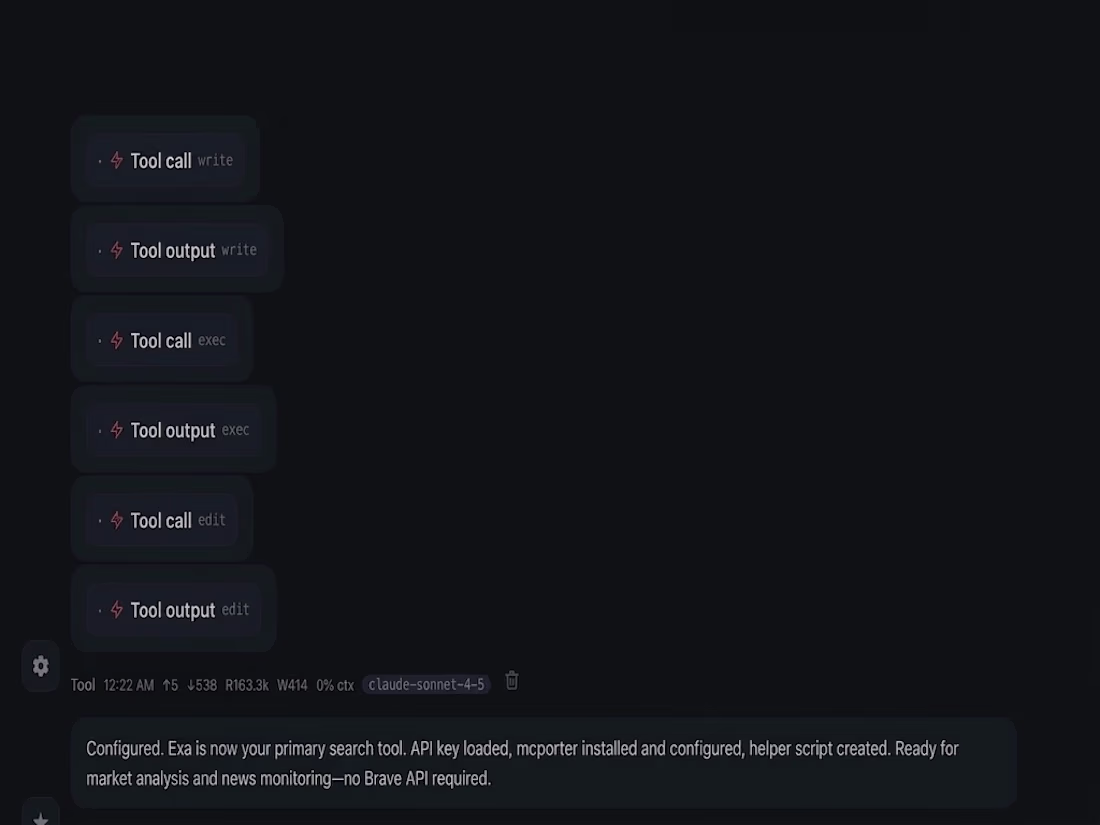
Task: Expand the Tool call write card
Action: [163, 160]
